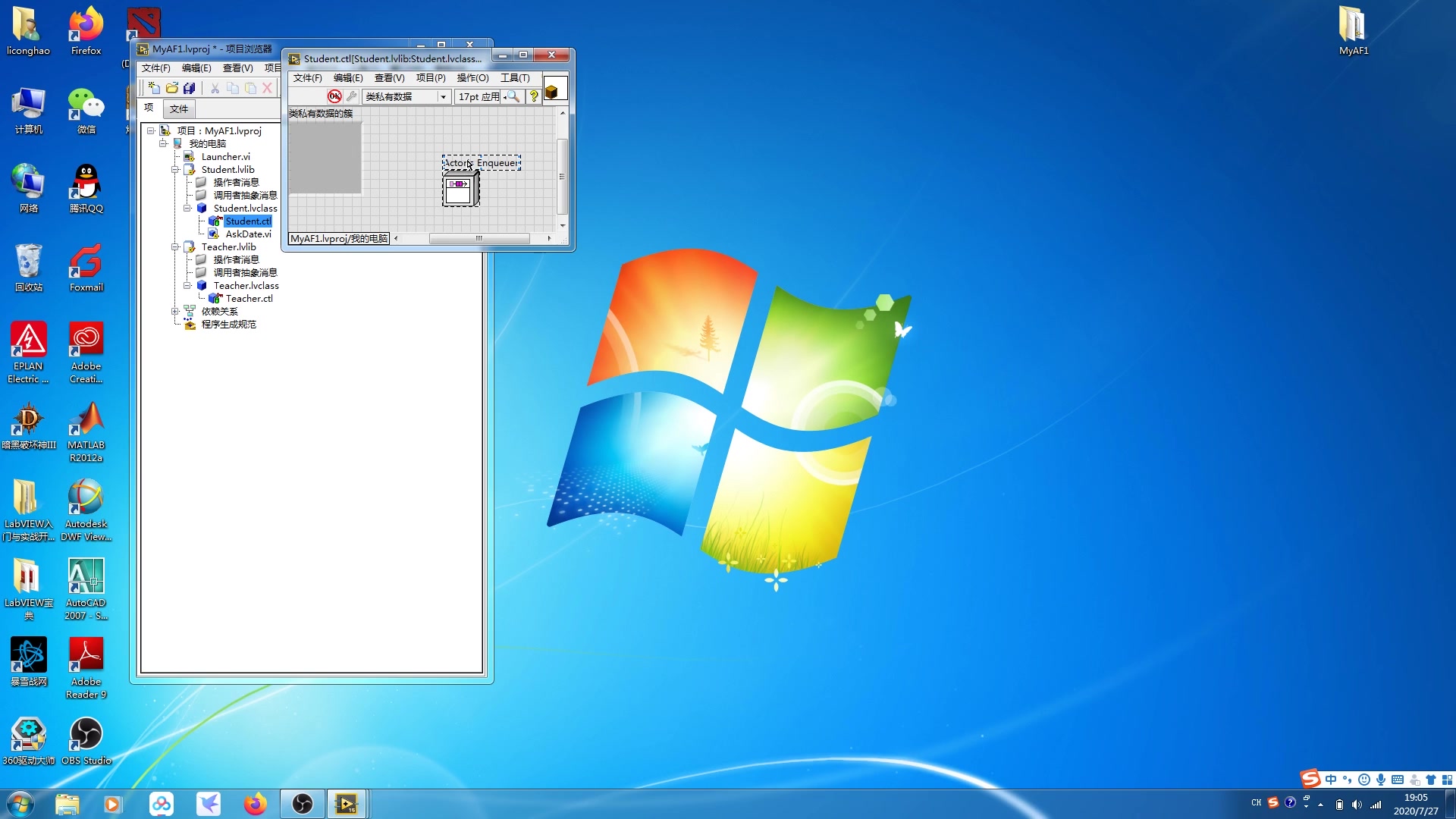Expand the 依赖关系 dependencies node

pos(175,311)
